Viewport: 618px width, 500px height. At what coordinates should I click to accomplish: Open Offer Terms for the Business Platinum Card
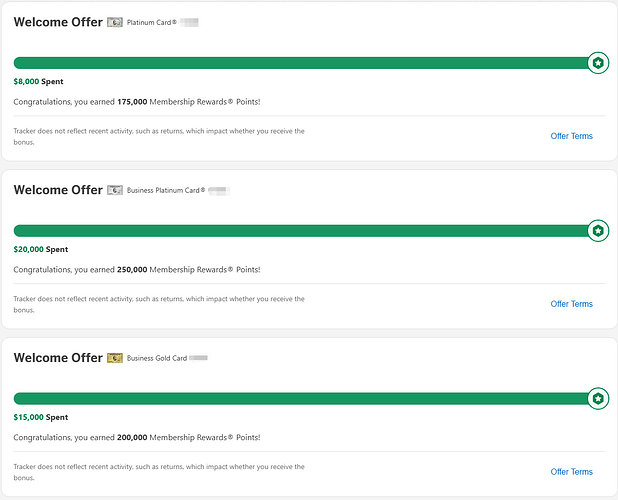[571, 304]
